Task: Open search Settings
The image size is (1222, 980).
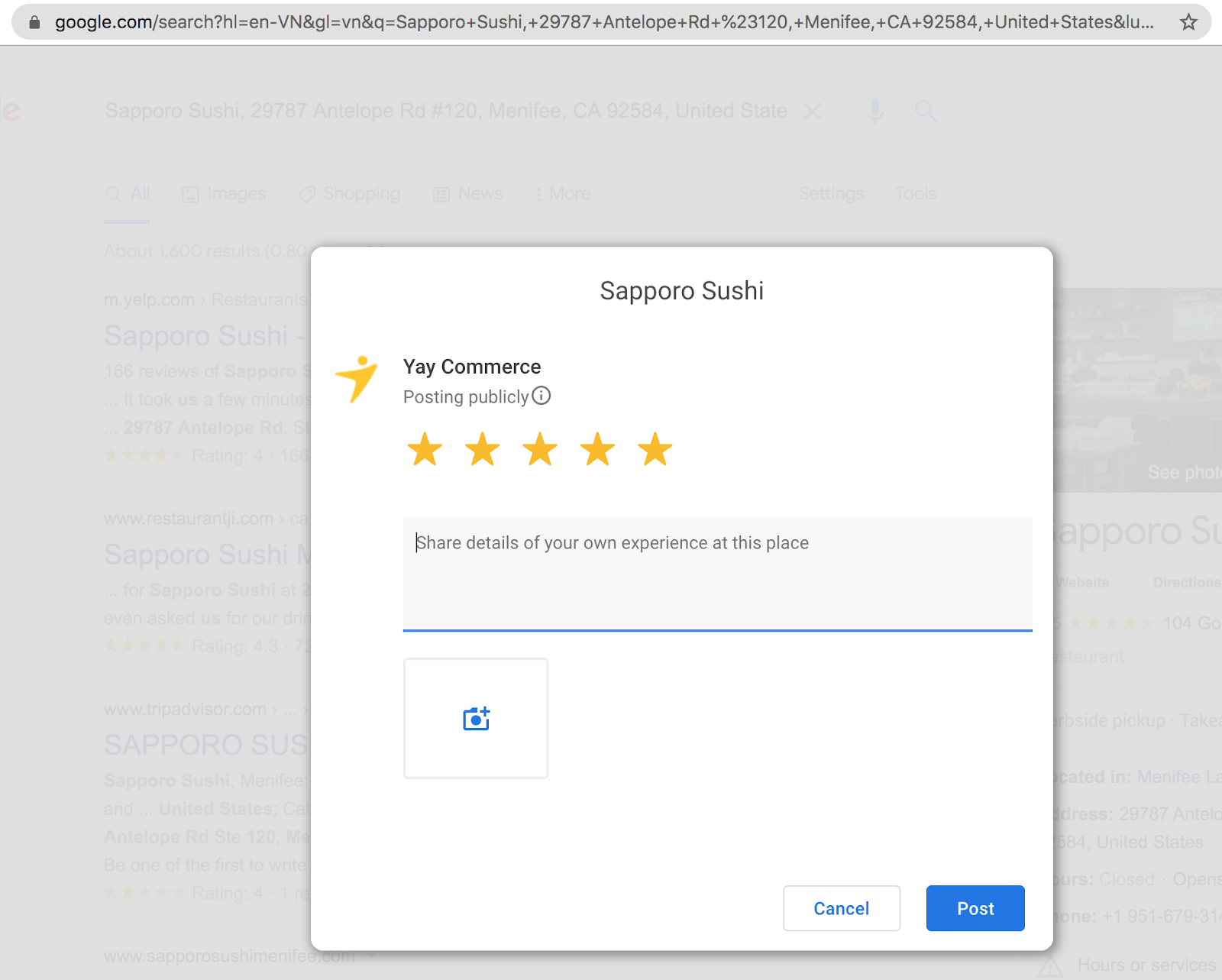Action: coord(831,194)
